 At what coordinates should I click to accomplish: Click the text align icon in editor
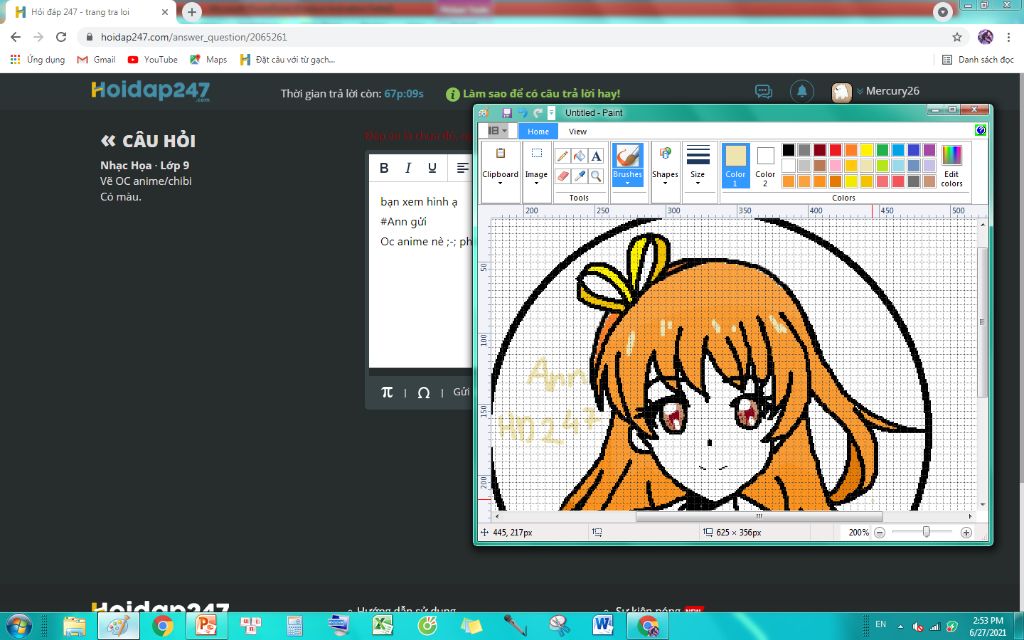point(462,168)
